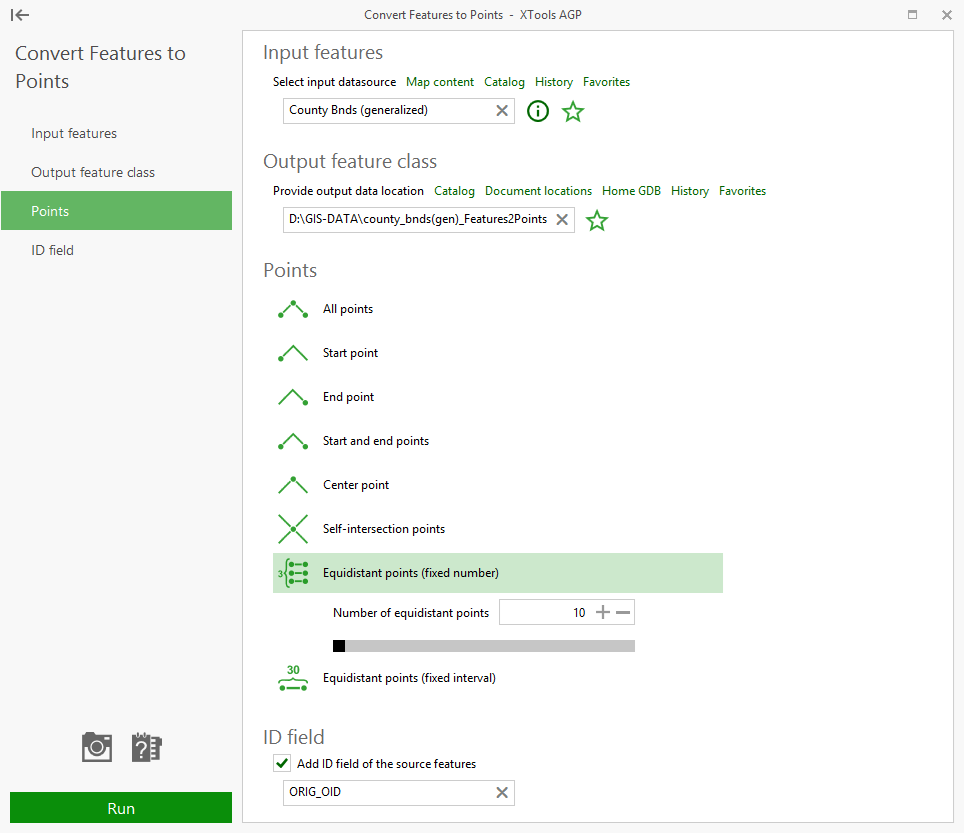Click the camera snapshot icon

(97, 747)
